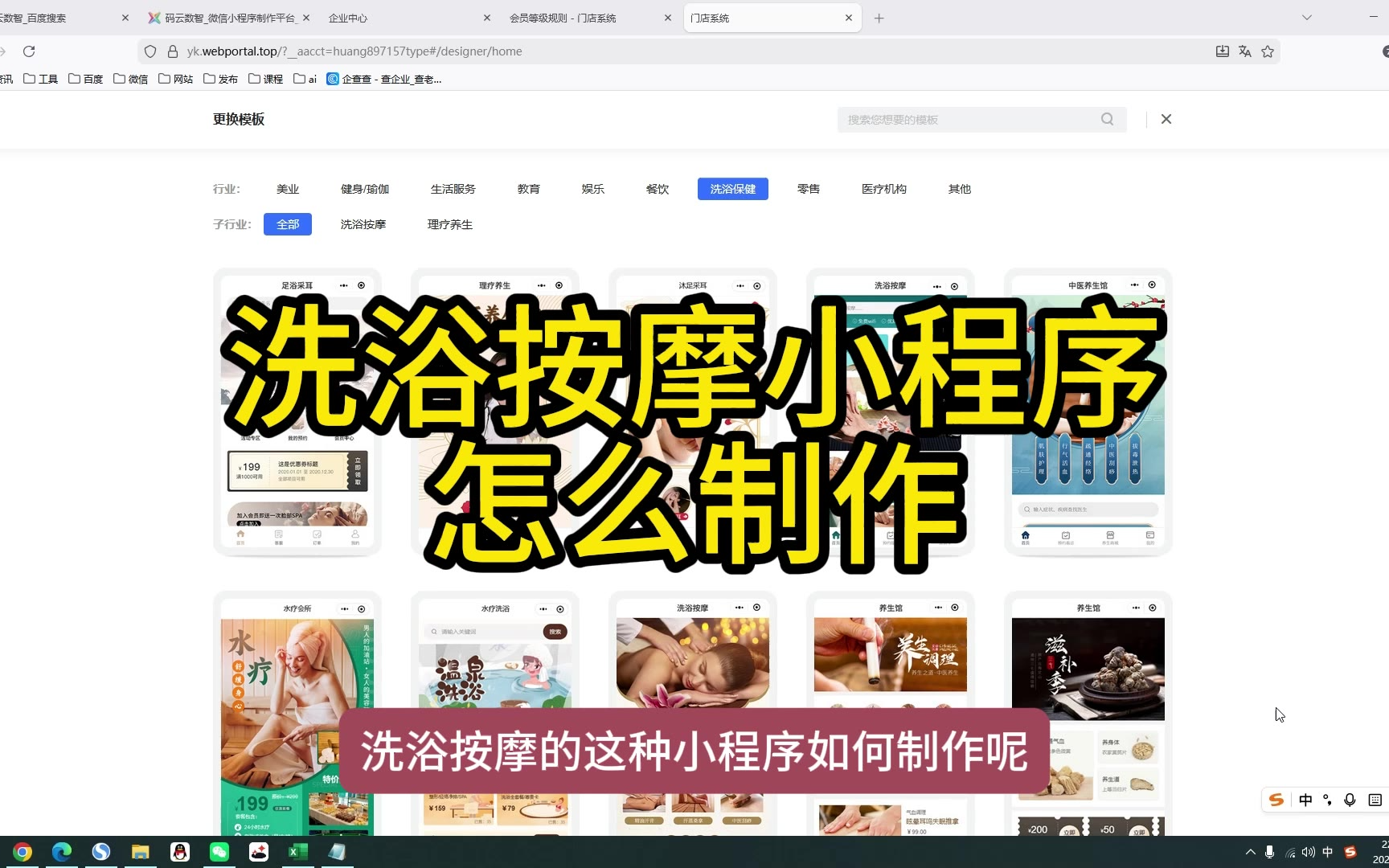Open the ai bookmark folder
The width and height of the screenshot is (1389, 868).
pos(305,79)
